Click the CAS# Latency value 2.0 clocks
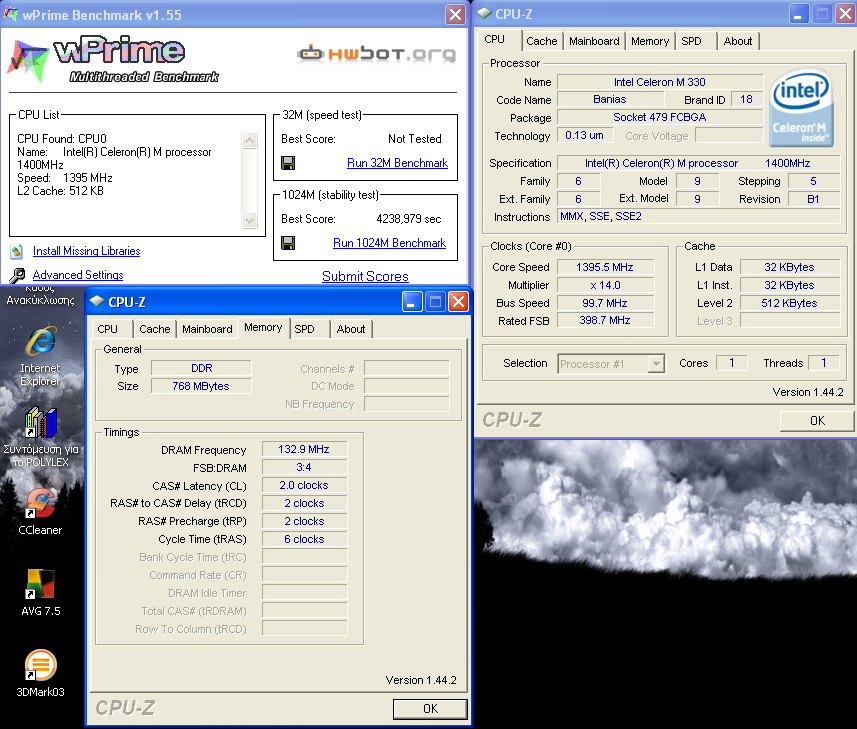857x729 pixels. pyautogui.click(x=304, y=485)
